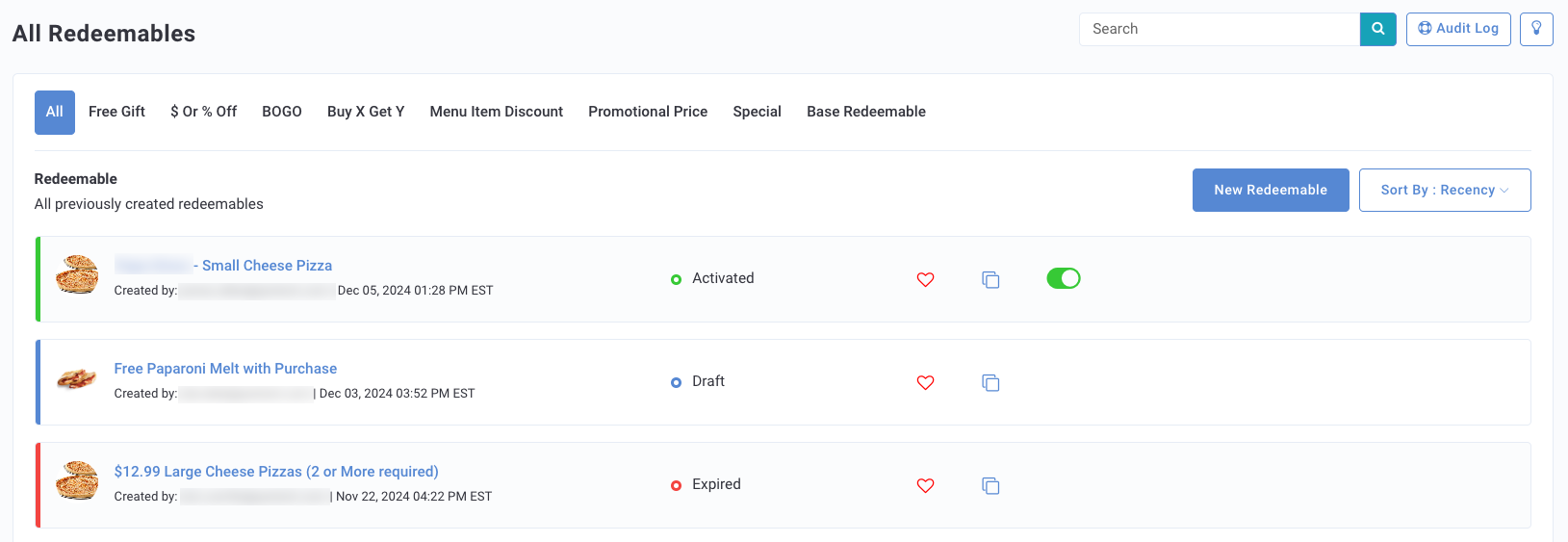Duplicate the Small Cheese Pizza redeemable
1568x542 pixels.
990,279
